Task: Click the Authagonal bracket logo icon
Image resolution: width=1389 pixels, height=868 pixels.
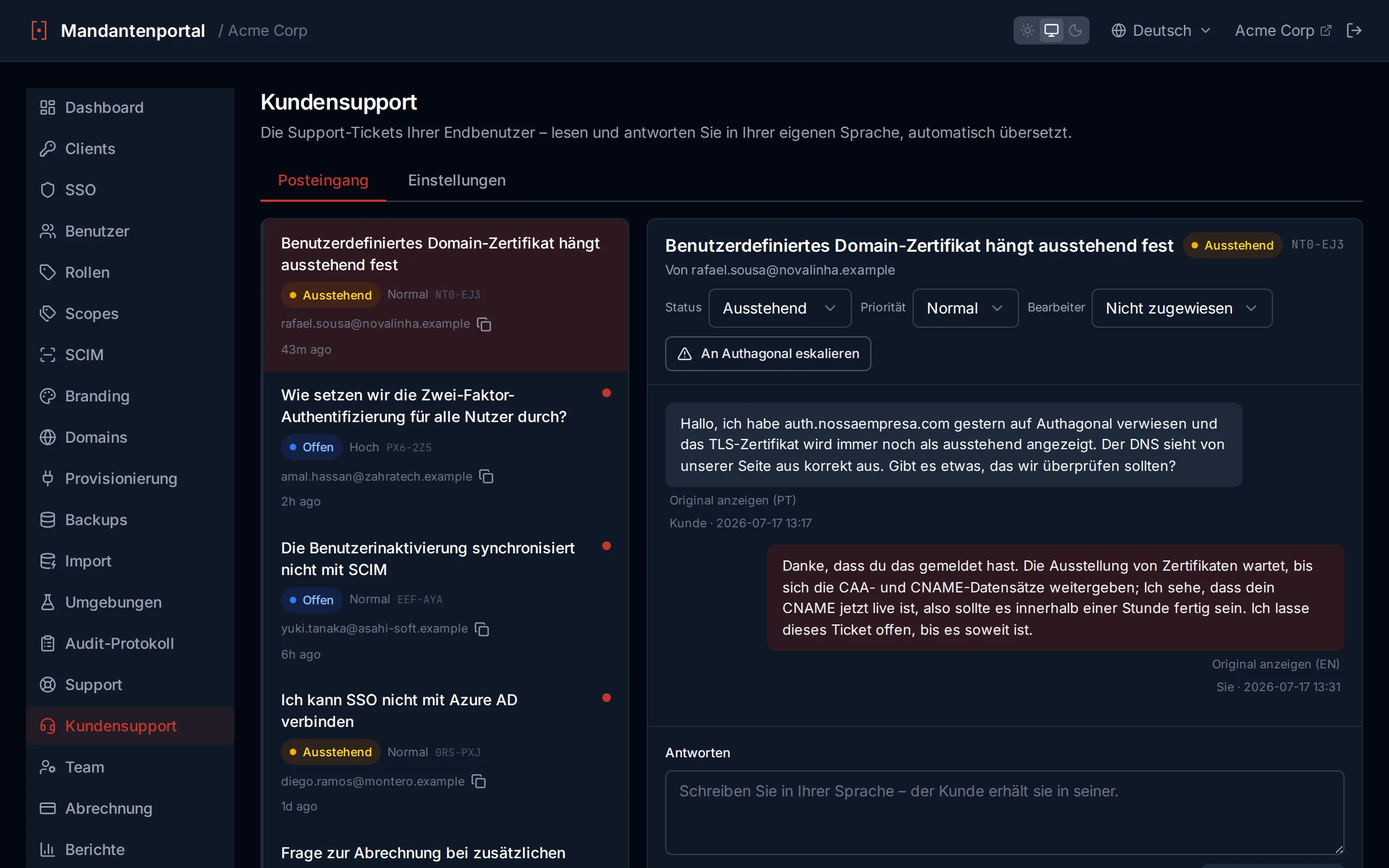Action: [39, 30]
